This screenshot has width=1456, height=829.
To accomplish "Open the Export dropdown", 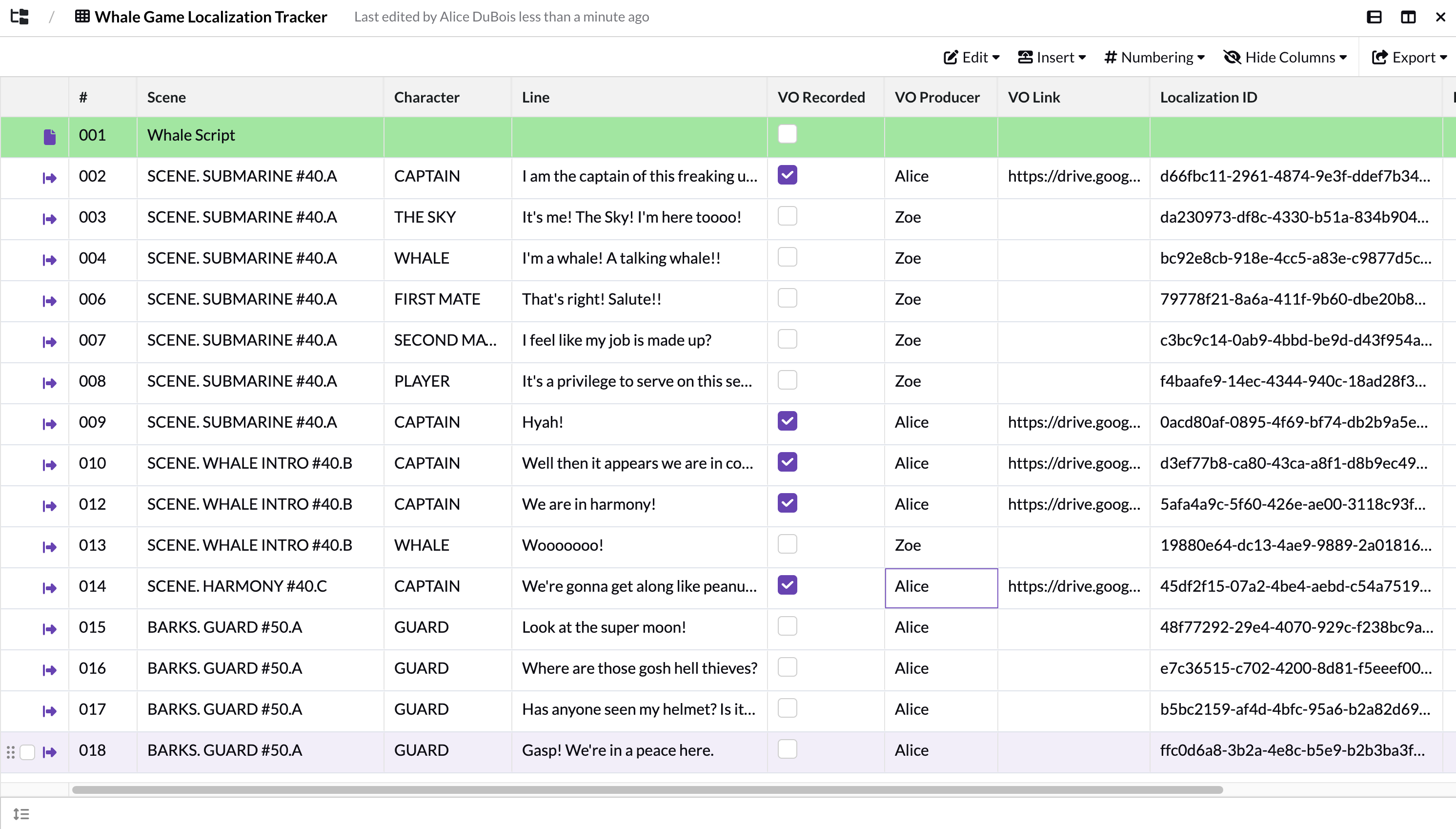I will 1409,58.
